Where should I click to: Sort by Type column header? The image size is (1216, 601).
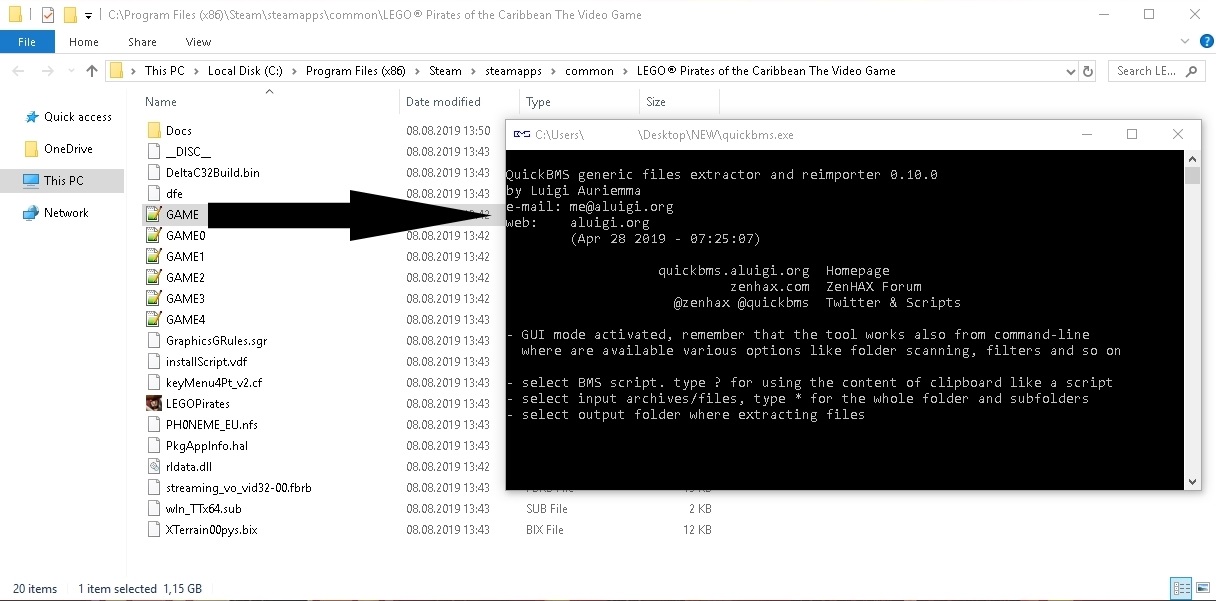(x=538, y=102)
